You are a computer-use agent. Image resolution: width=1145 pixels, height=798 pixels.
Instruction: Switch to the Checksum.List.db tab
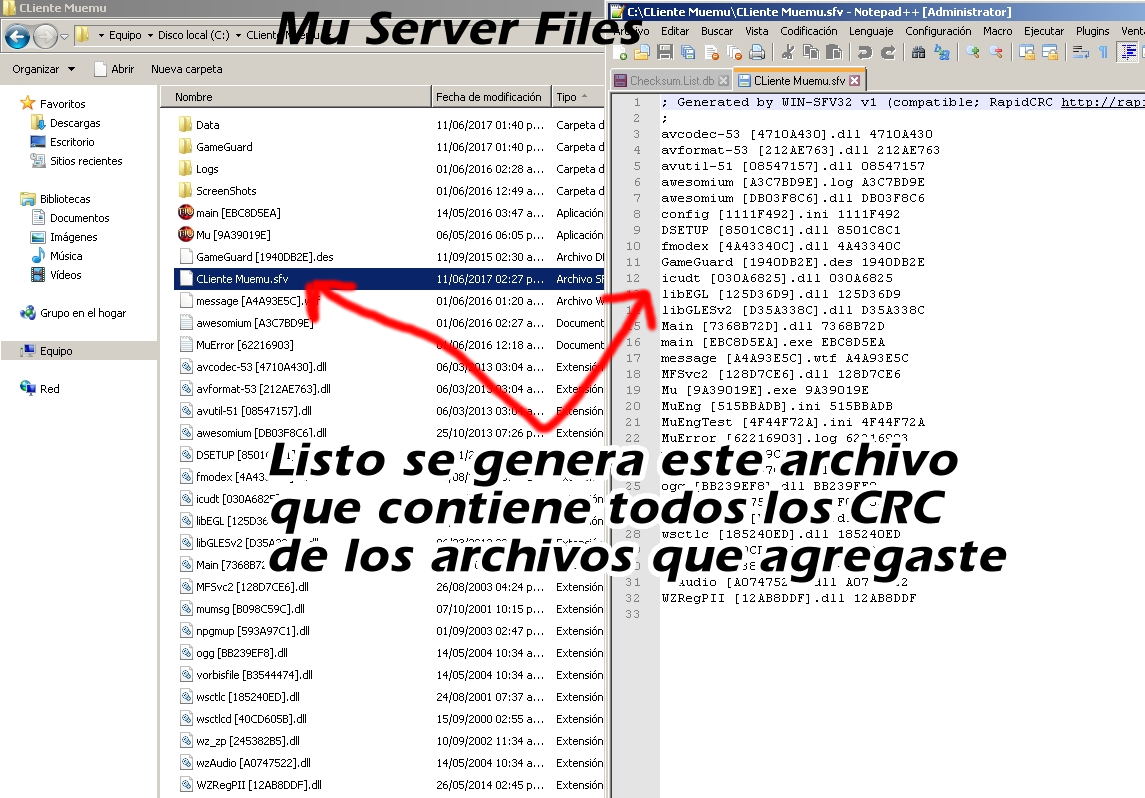(672, 81)
